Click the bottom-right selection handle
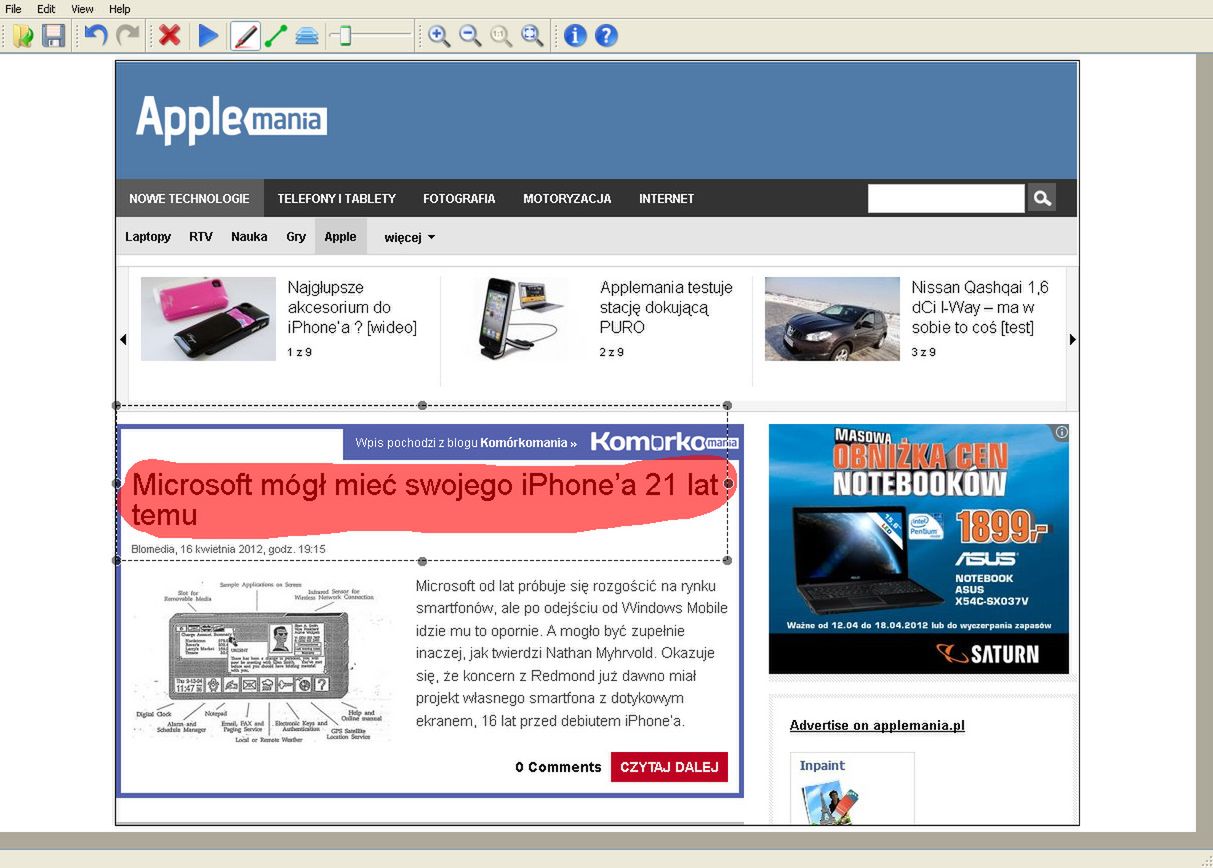Viewport: 1213px width, 868px height. coord(727,560)
